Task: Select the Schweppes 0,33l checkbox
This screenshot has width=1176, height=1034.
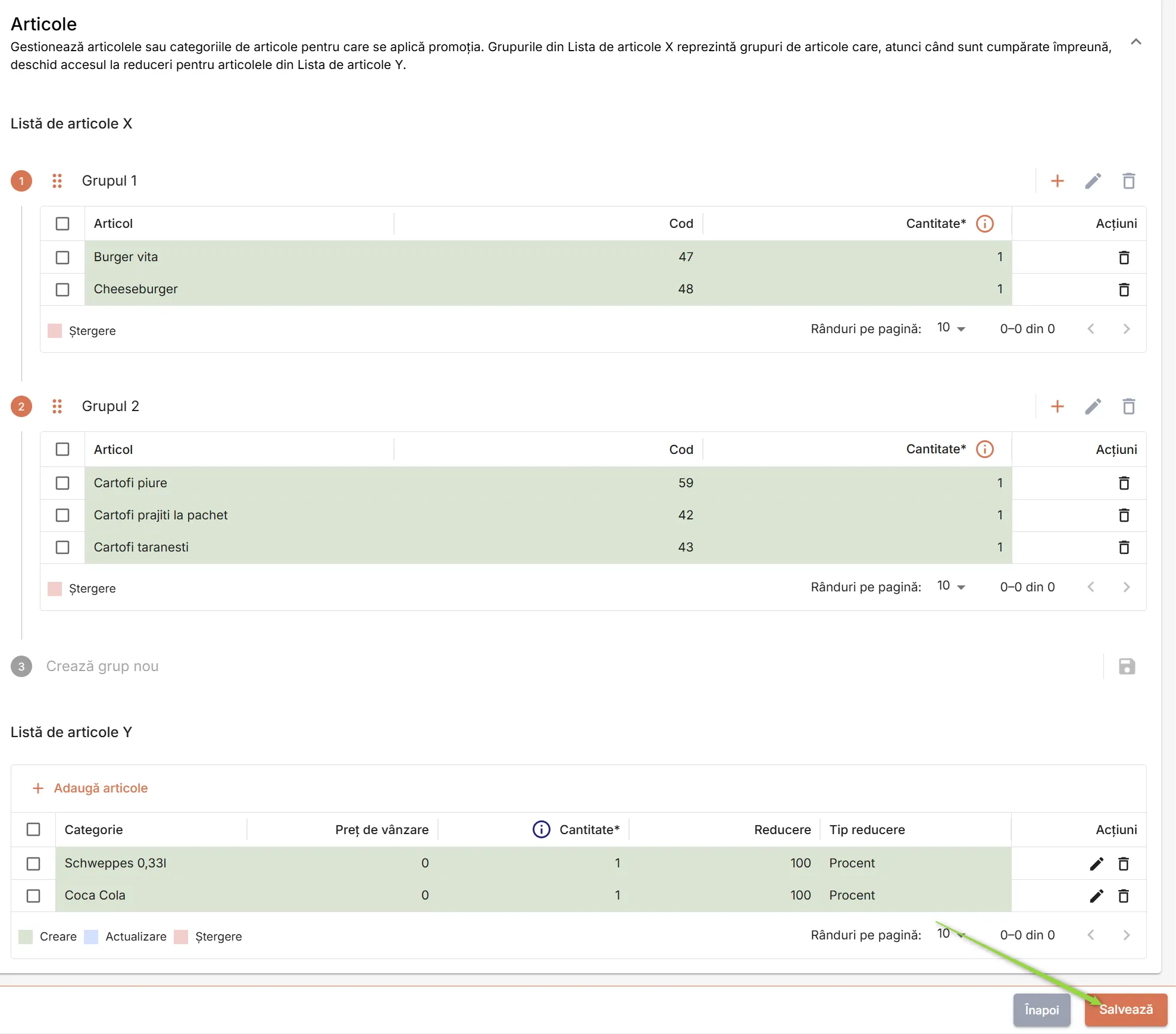Action: click(33, 863)
